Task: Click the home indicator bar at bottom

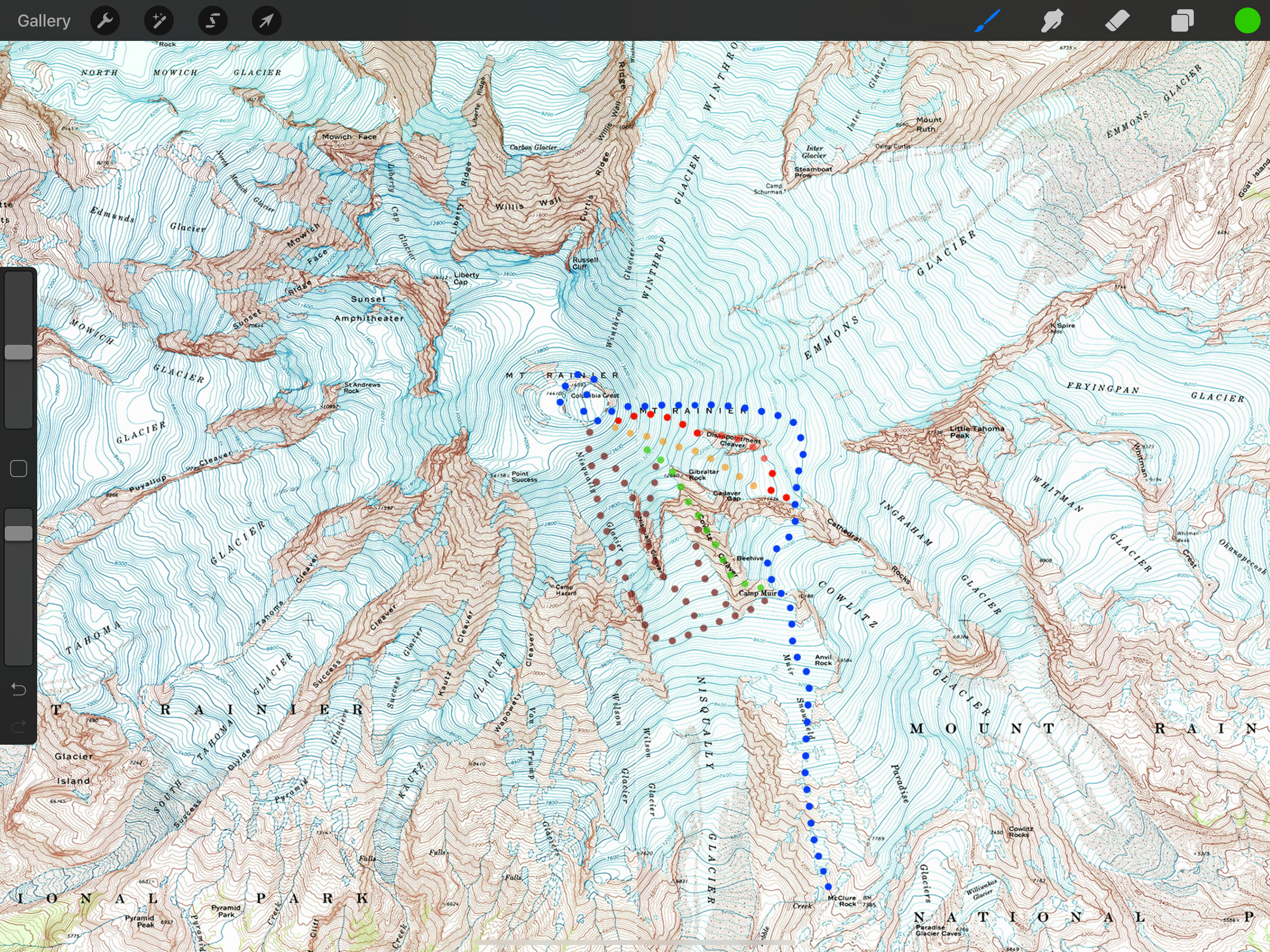Action: tap(635, 943)
